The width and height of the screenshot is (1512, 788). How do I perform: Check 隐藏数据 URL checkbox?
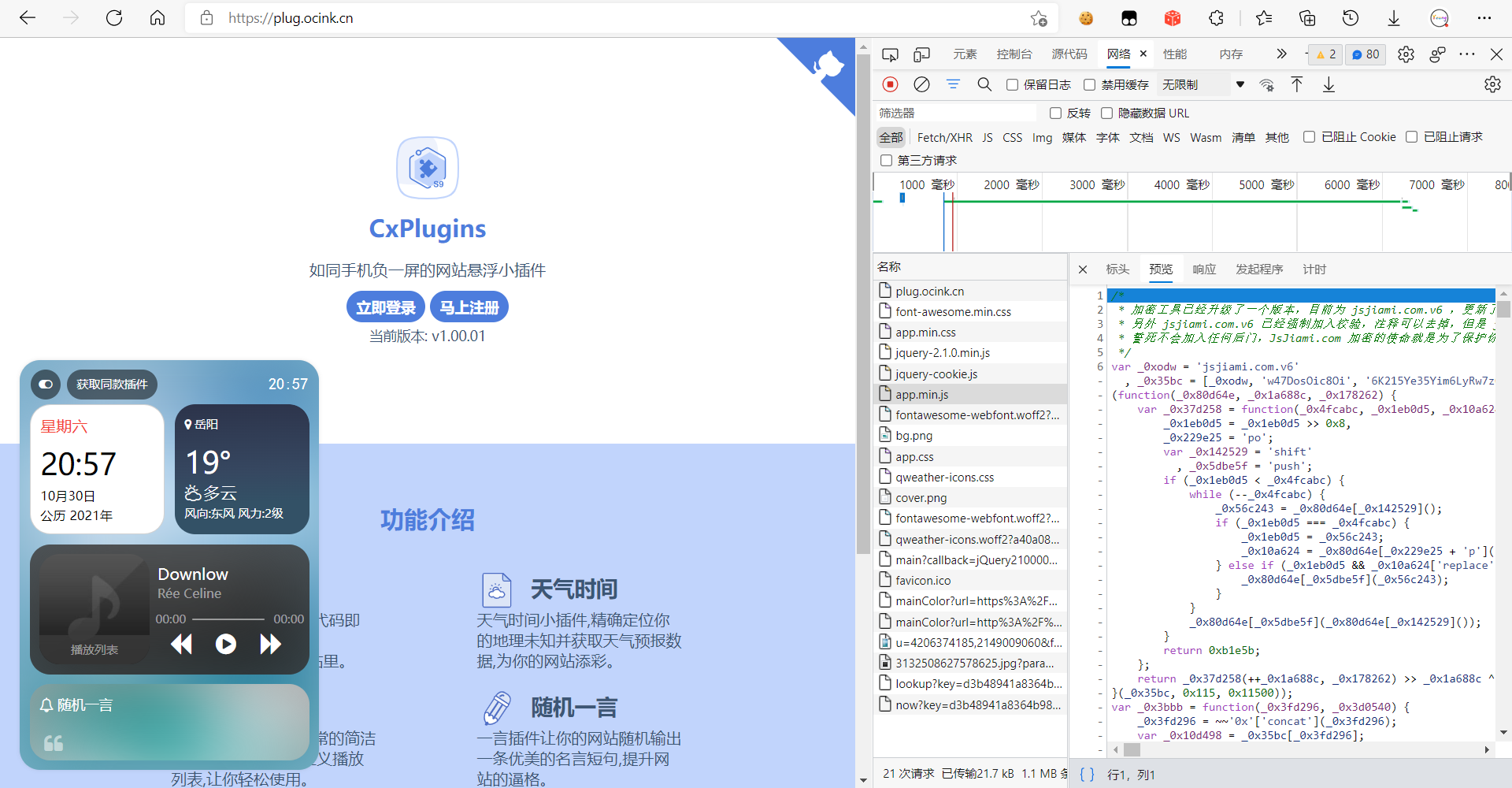(1107, 113)
